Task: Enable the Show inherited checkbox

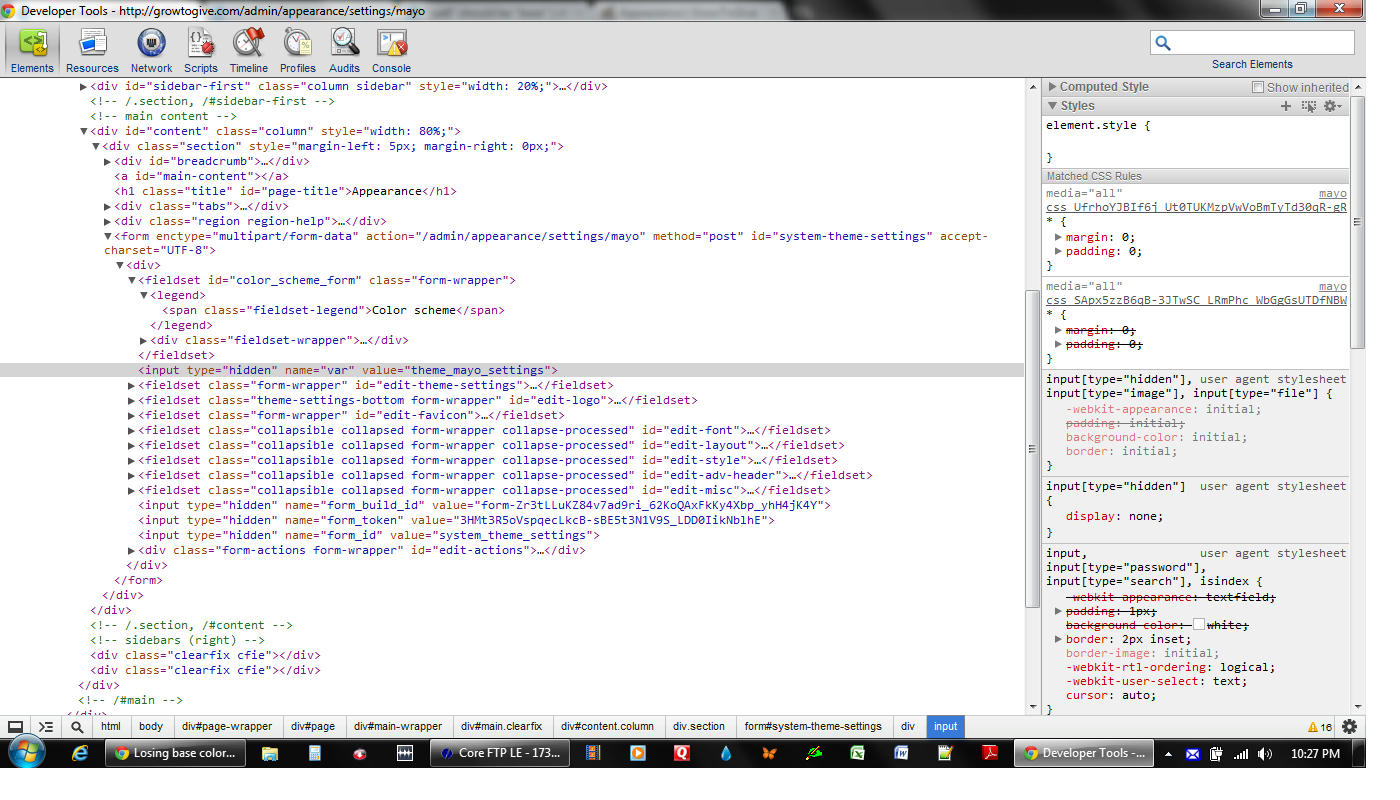Action: coord(1258,87)
